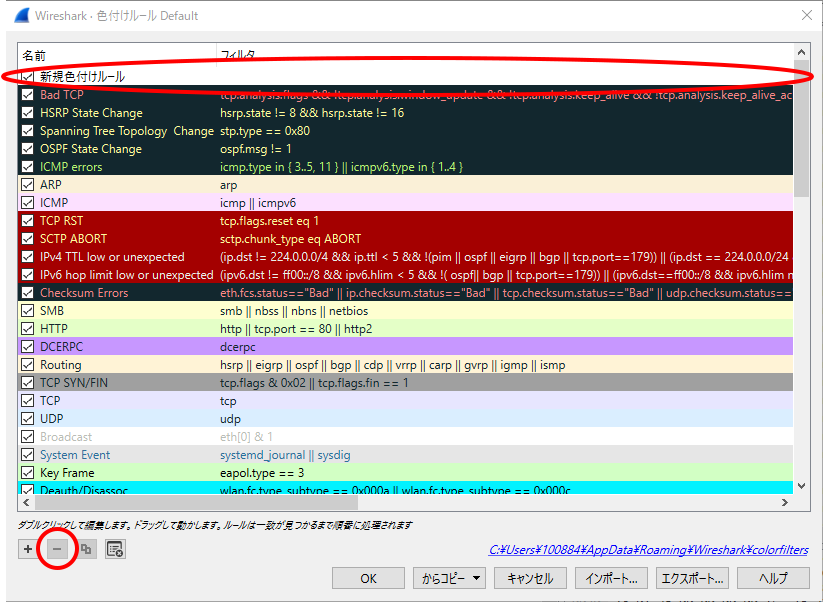
Task: Toggle the HTTP rule checkbox
Action: point(28,329)
